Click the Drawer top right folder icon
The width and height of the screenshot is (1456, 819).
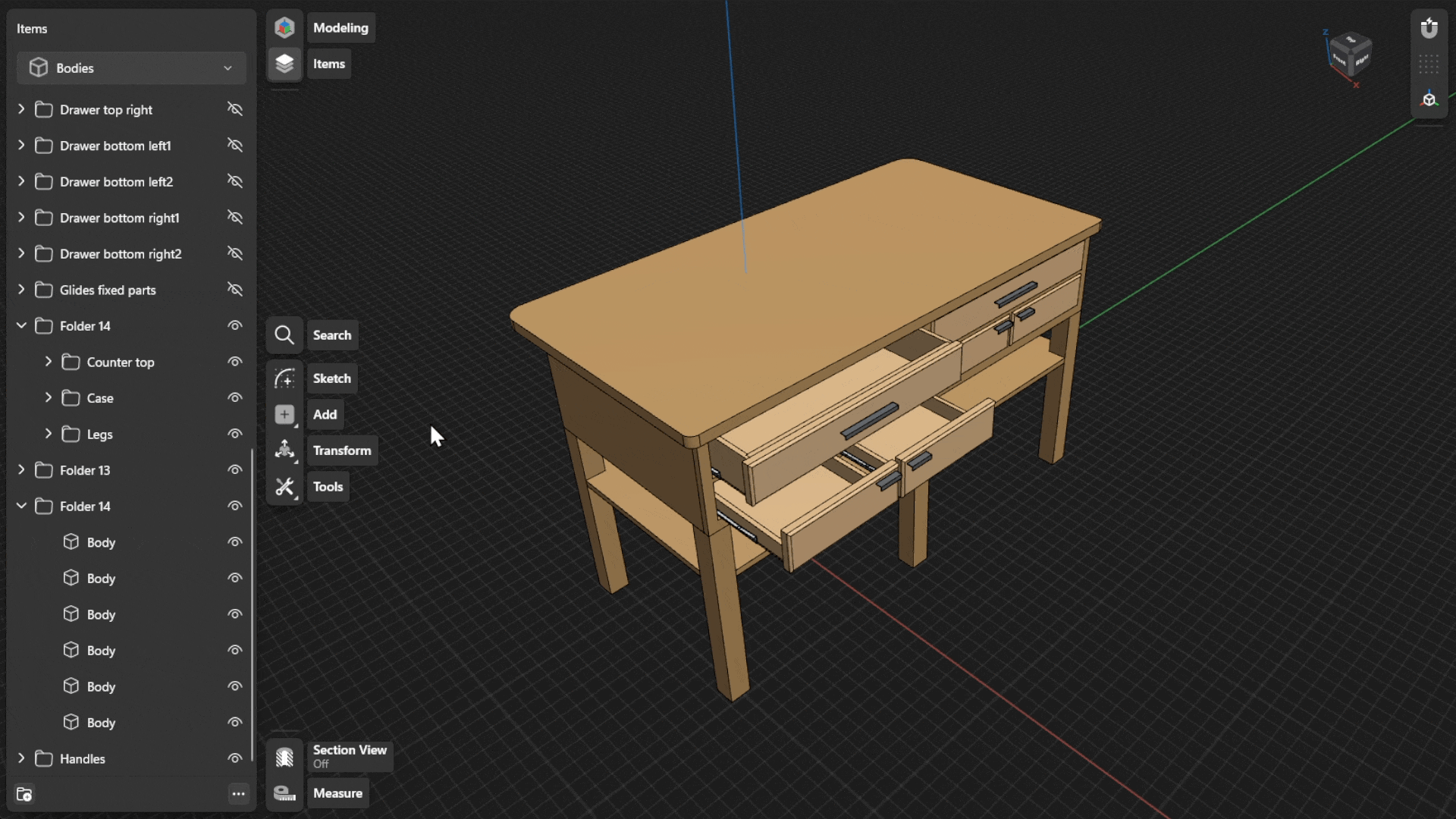[x=44, y=110]
